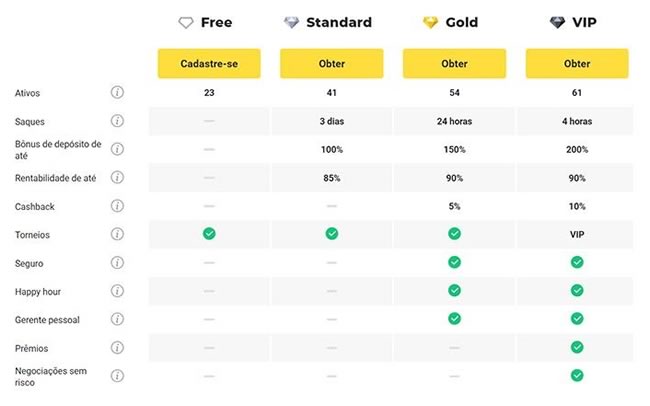Click the Gold Seguro green checkmark

(454, 263)
